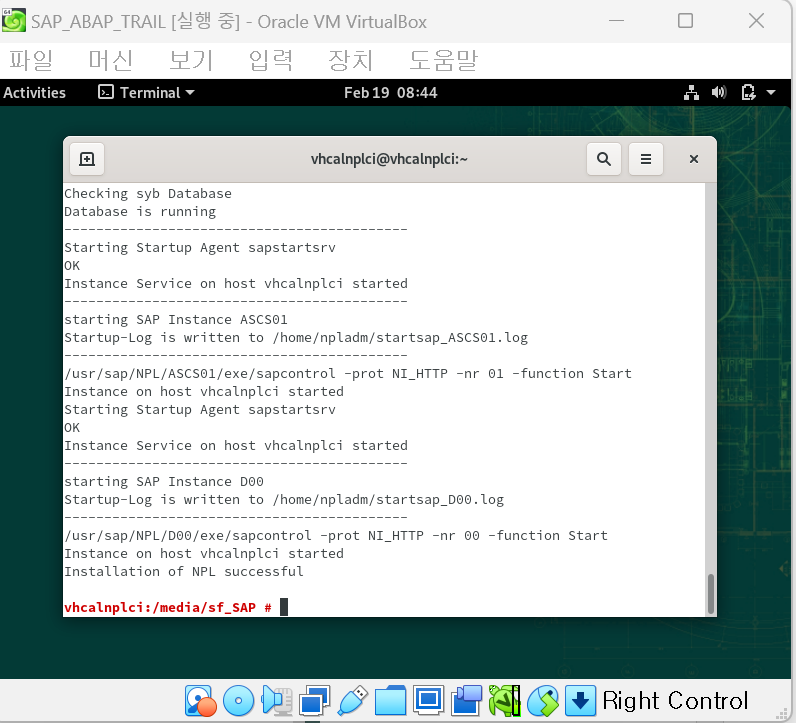Click the terminal prompt cursor block
796x723 pixels.
(x=284, y=607)
